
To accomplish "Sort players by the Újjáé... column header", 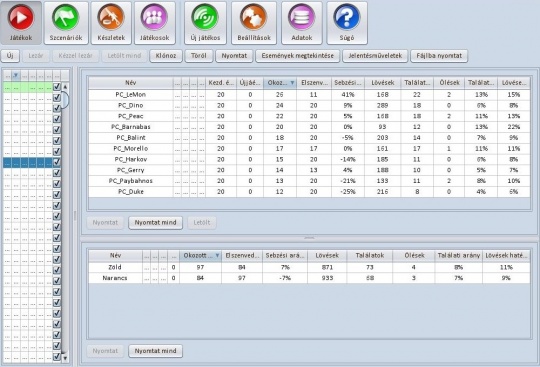I will [x=250, y=83].
